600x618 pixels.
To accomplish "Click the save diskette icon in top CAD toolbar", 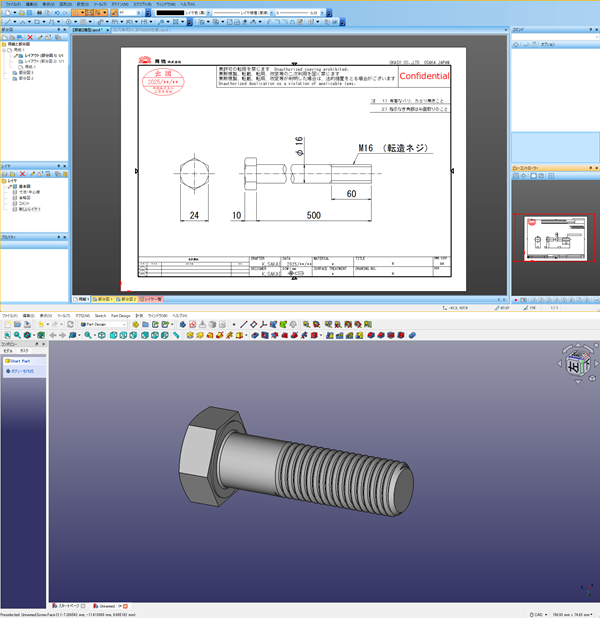I will click(x=29, y=13).
